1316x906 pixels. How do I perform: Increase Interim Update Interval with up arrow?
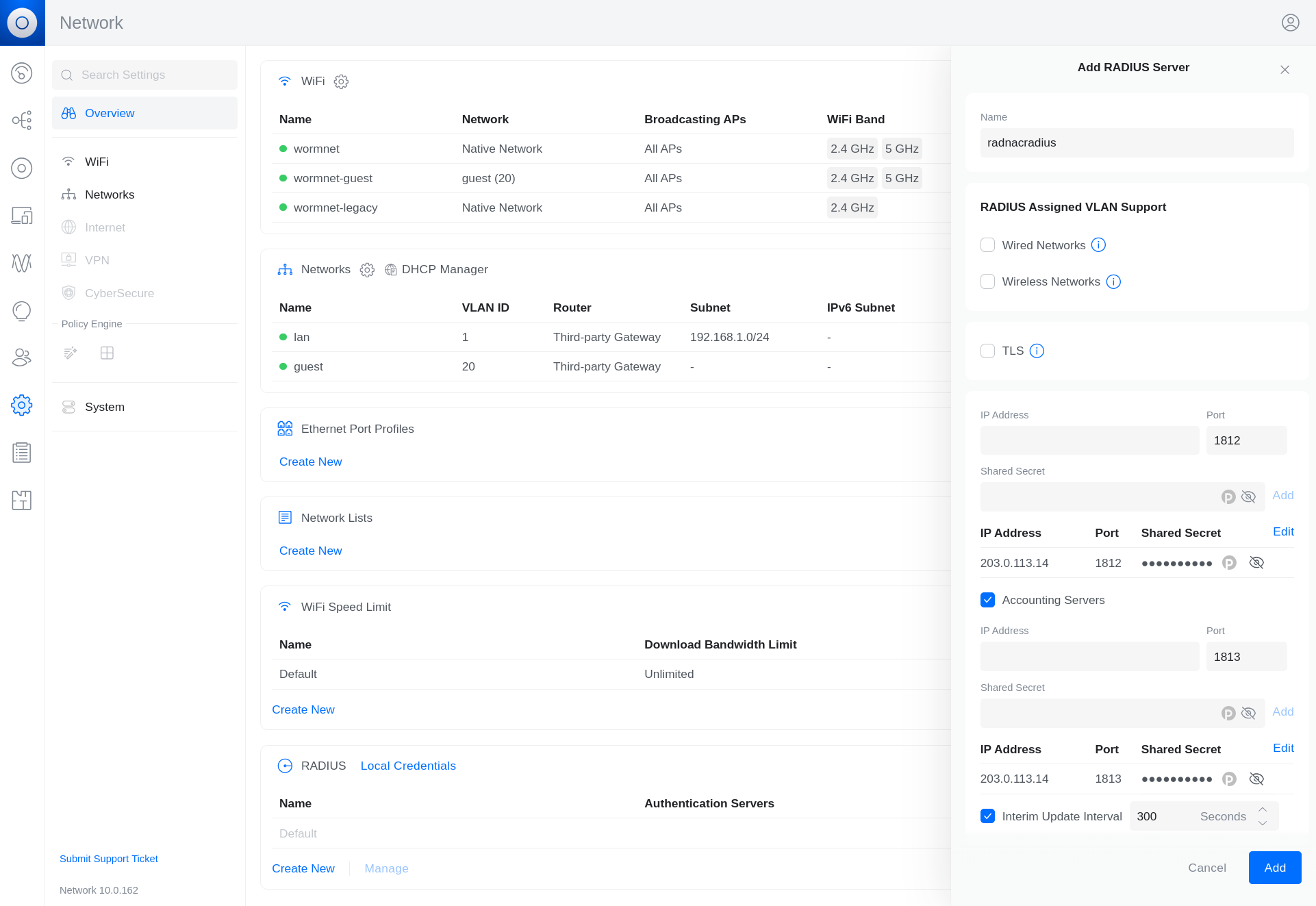(1263, 809)
